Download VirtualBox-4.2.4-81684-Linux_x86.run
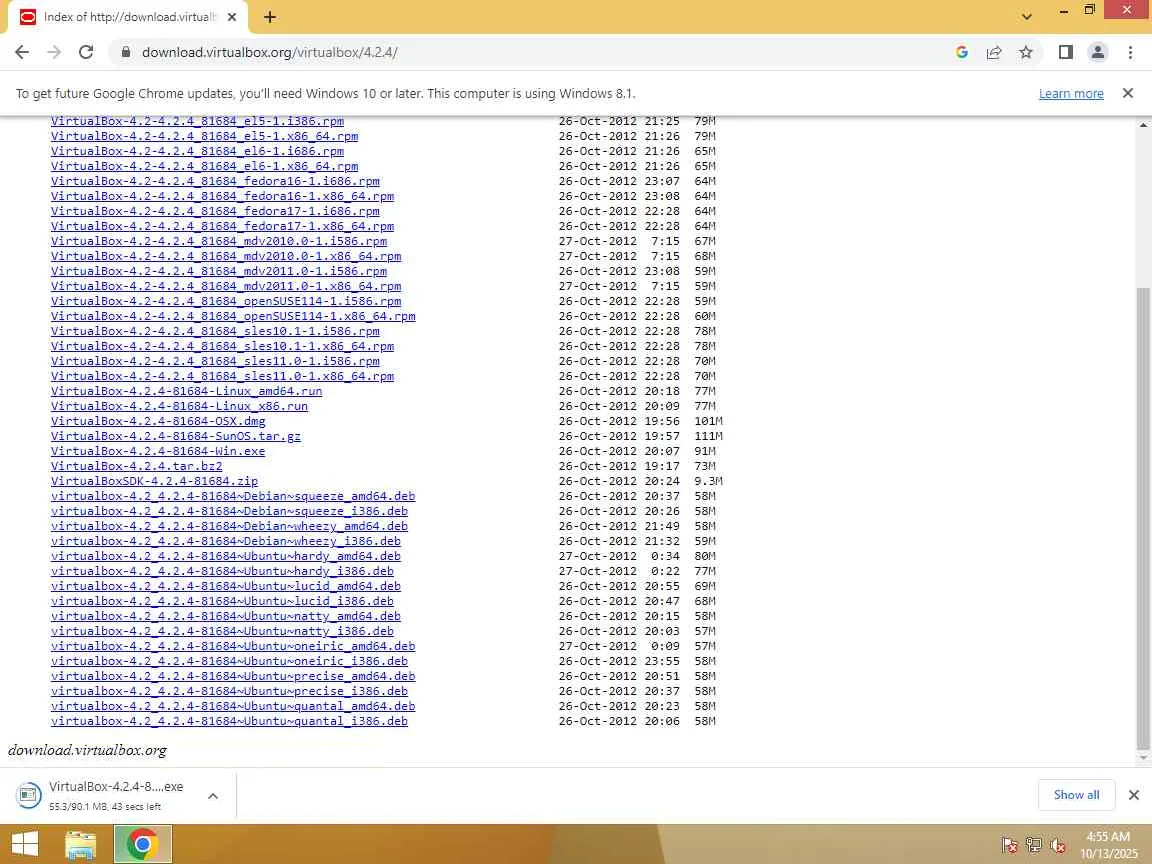The width and height of the screenshot is (1152, 864). click(x=179, y=406)
